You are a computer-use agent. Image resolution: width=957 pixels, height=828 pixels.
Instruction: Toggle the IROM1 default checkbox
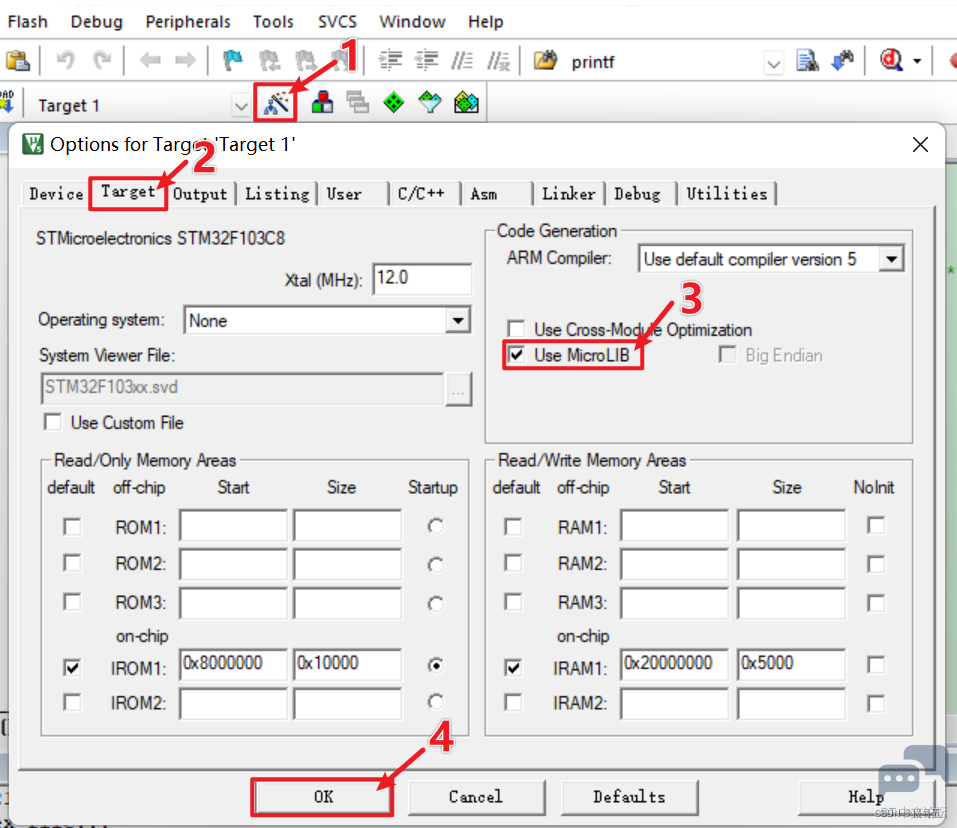click(72, 668)
